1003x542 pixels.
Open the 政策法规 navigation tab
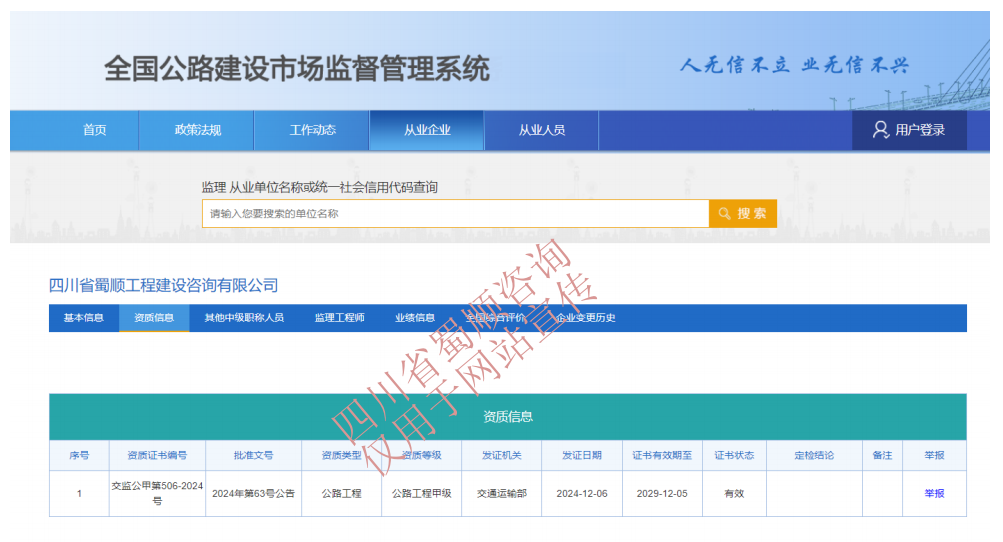coord(197,130)
